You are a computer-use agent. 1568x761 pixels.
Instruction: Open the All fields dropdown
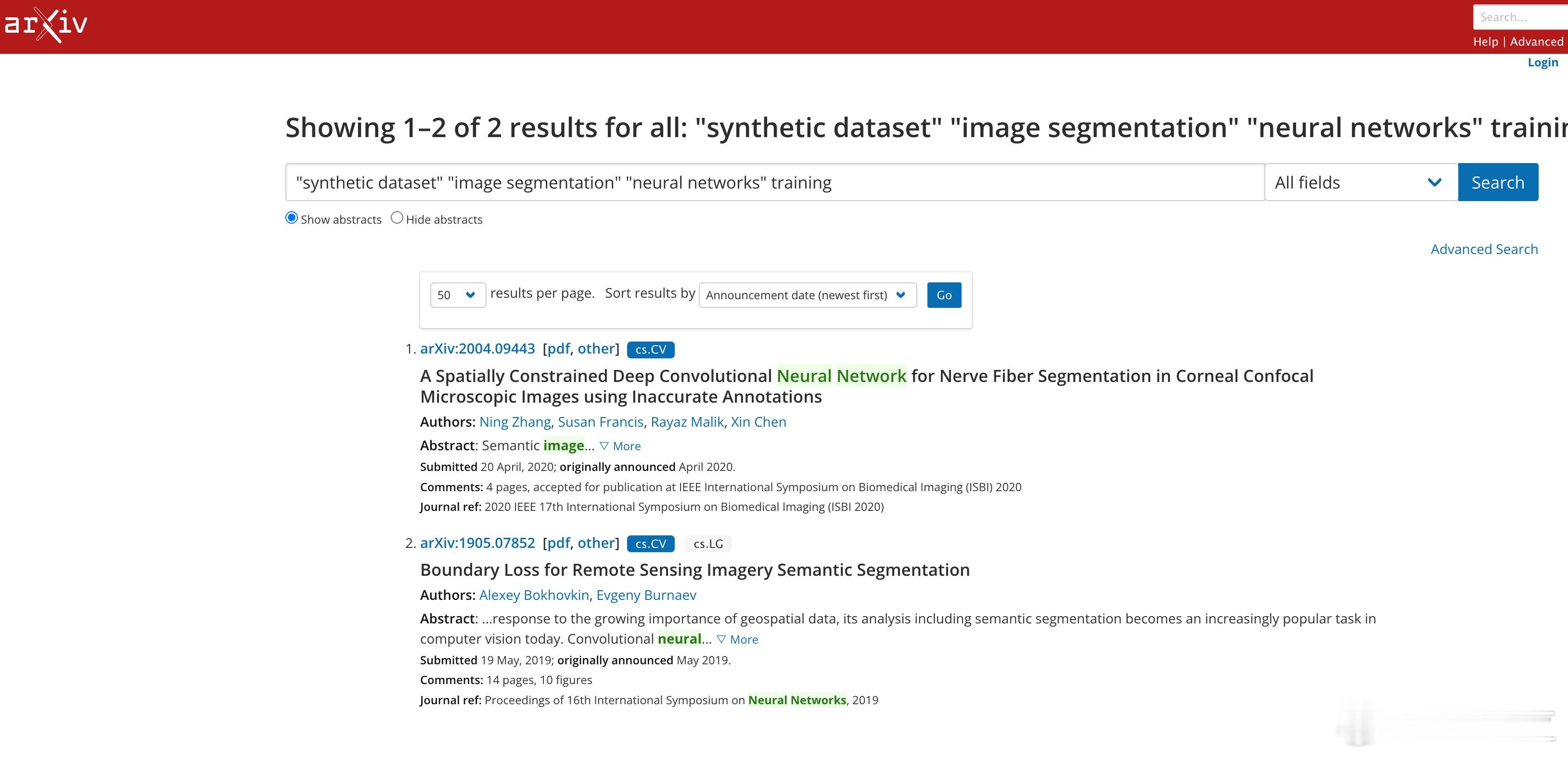1361,182
